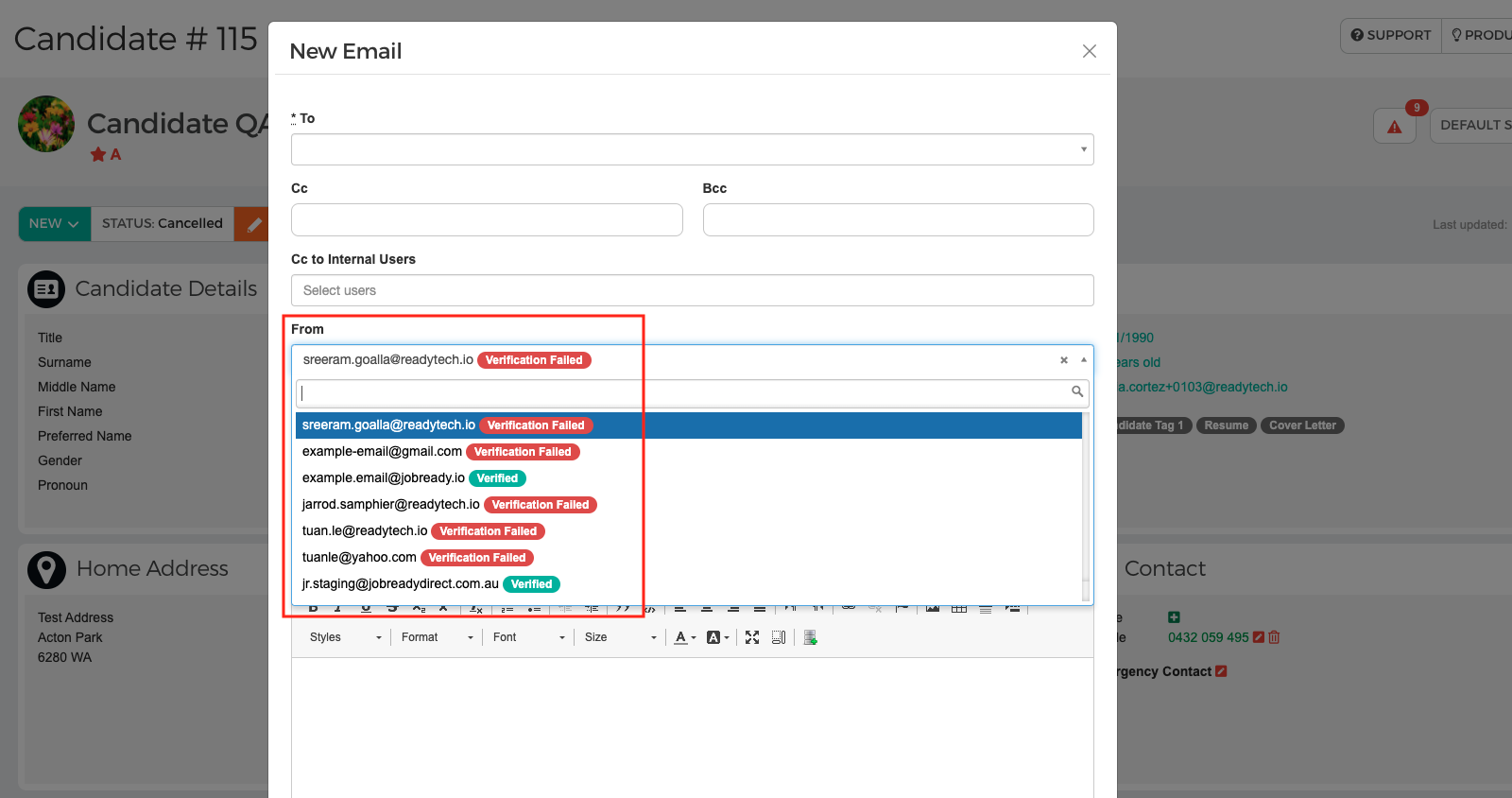1512x798 pixels.
Task: Click into the email body editor
Action: click(x=693, y=728)
